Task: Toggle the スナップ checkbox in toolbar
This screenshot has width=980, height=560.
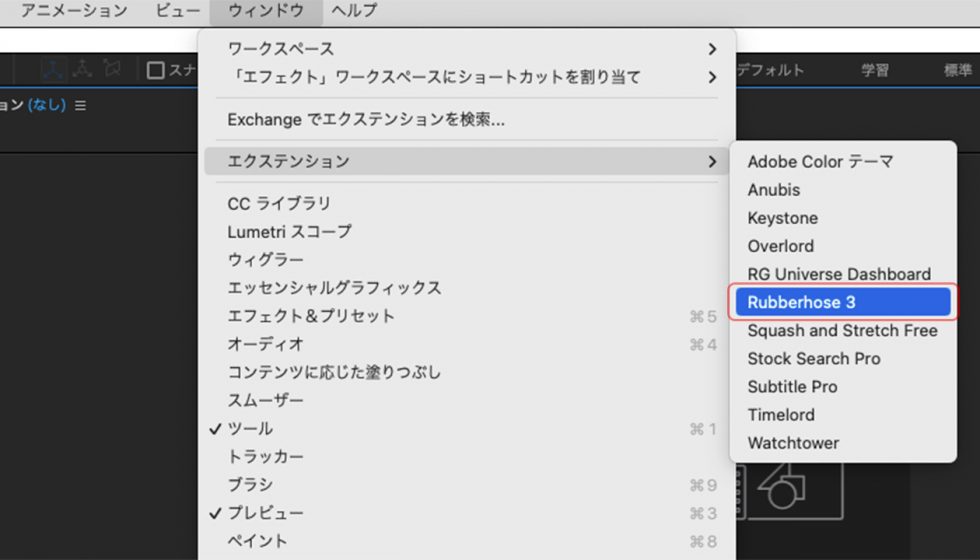Action: (156, 70)
